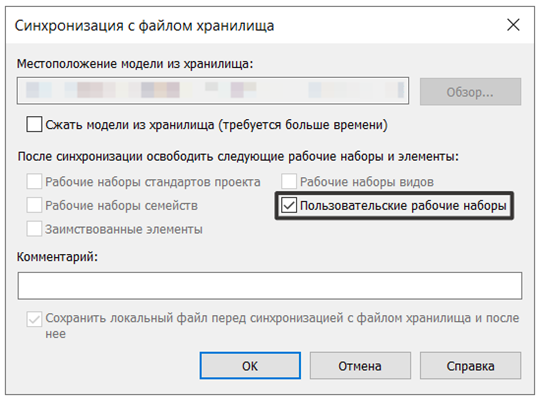Screen dimensions: 538x401
Task: Tick Рабочие наборы стандартов проекта checkbox
Action: click(x=34, y=181)
